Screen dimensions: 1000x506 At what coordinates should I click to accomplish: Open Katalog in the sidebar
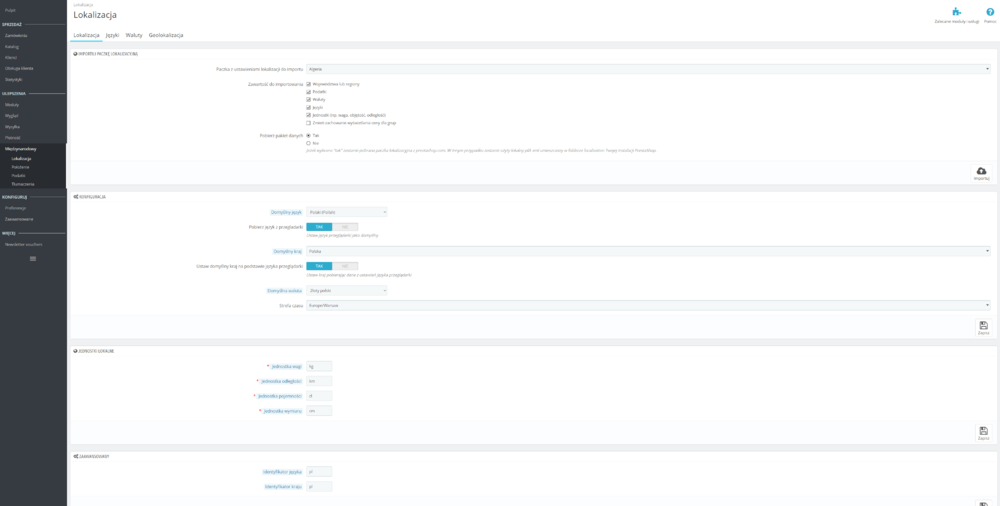[12, 47]
